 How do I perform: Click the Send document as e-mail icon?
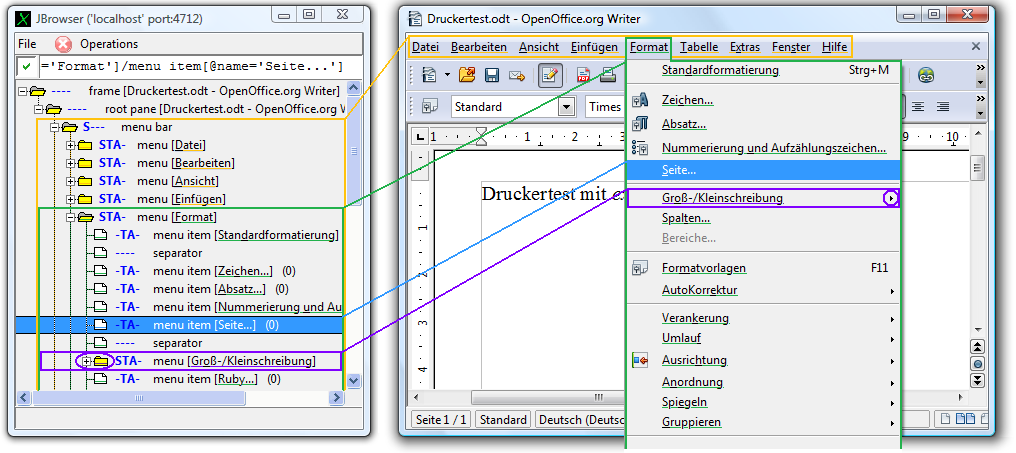coord(517,75)
